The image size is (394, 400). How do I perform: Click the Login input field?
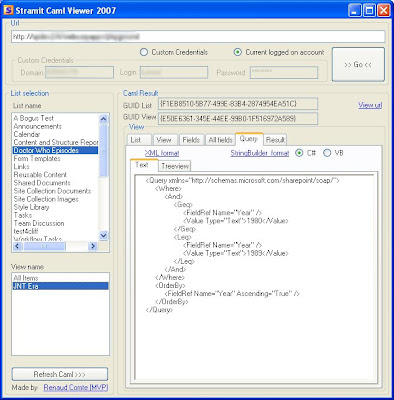174,72
